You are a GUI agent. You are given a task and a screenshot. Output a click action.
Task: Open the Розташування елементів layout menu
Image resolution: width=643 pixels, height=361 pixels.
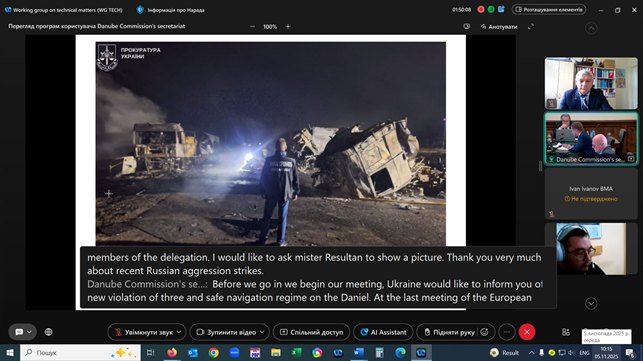[549, 9]
